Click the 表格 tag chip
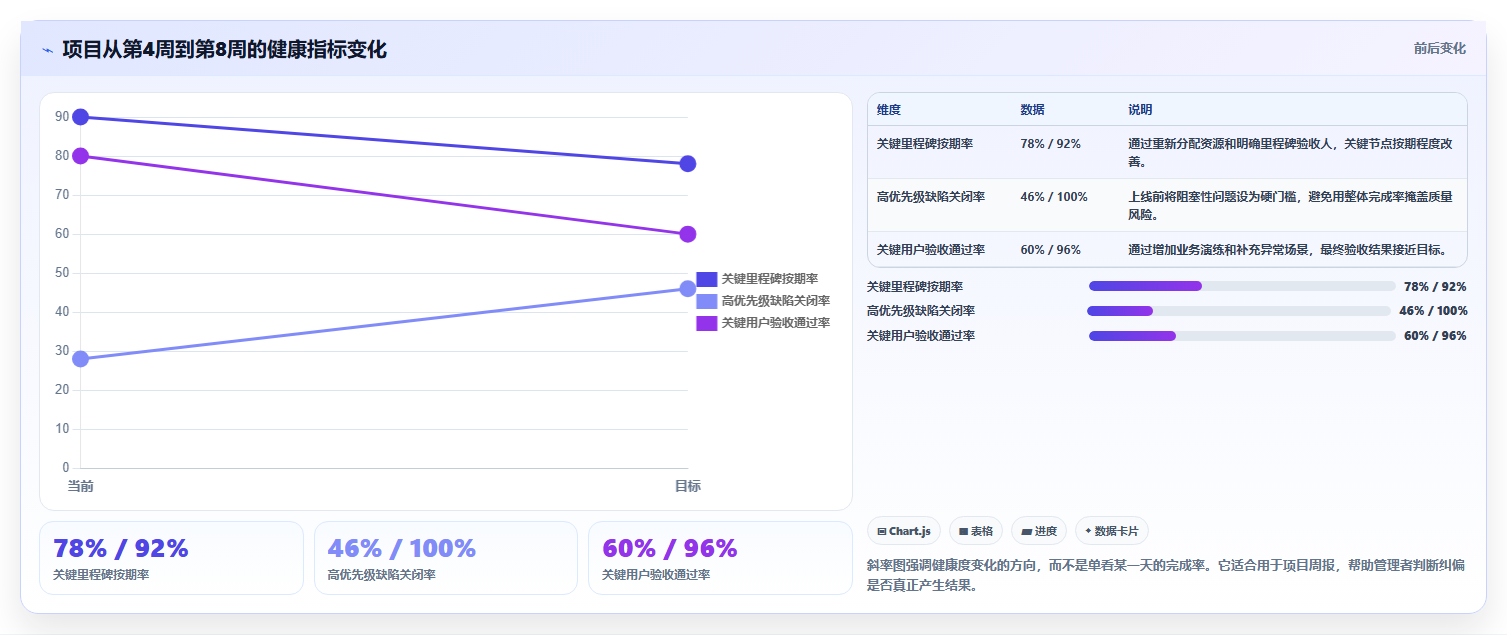This screenshot has height=635, width=1507. 976,531
